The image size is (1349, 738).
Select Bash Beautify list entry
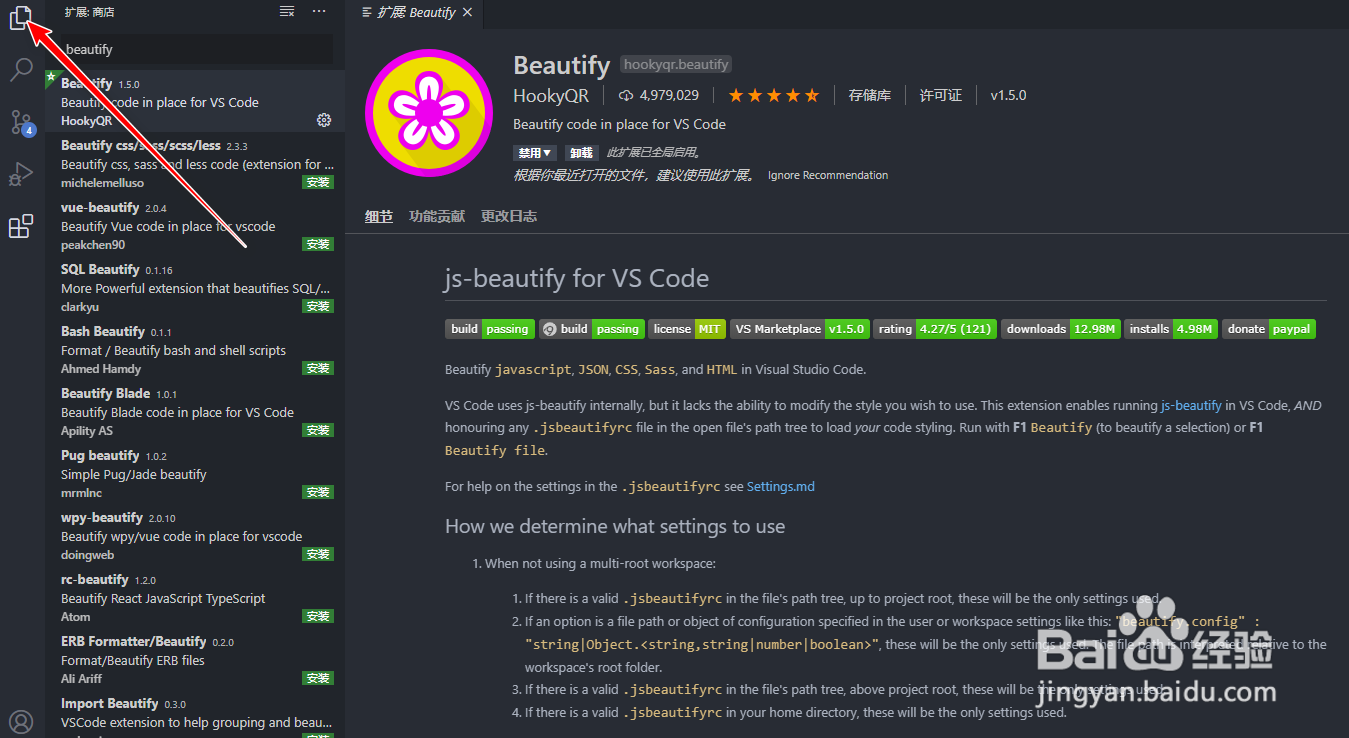[x=195, y=350]
